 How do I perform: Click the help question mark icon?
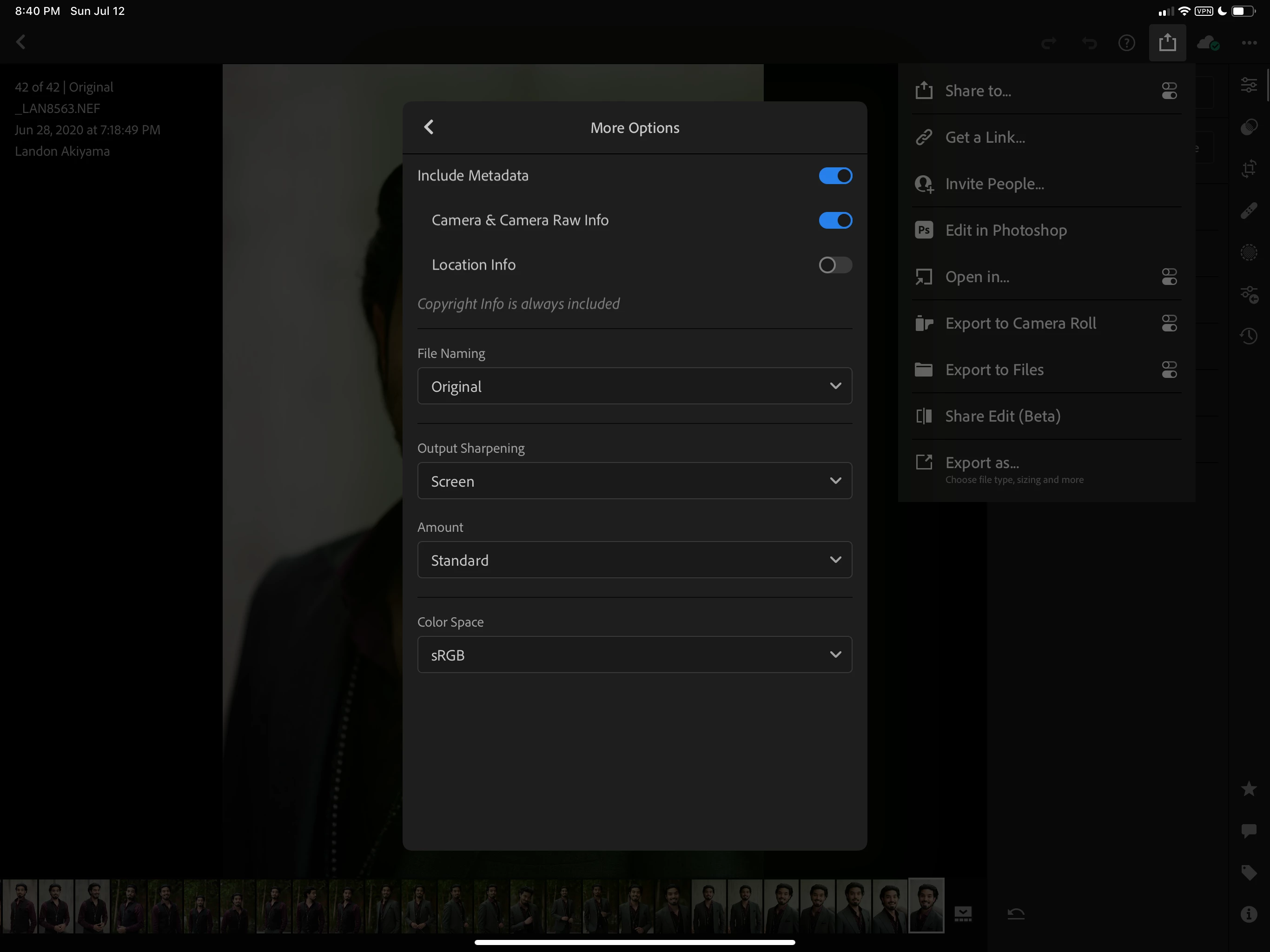click(1126, 43)
